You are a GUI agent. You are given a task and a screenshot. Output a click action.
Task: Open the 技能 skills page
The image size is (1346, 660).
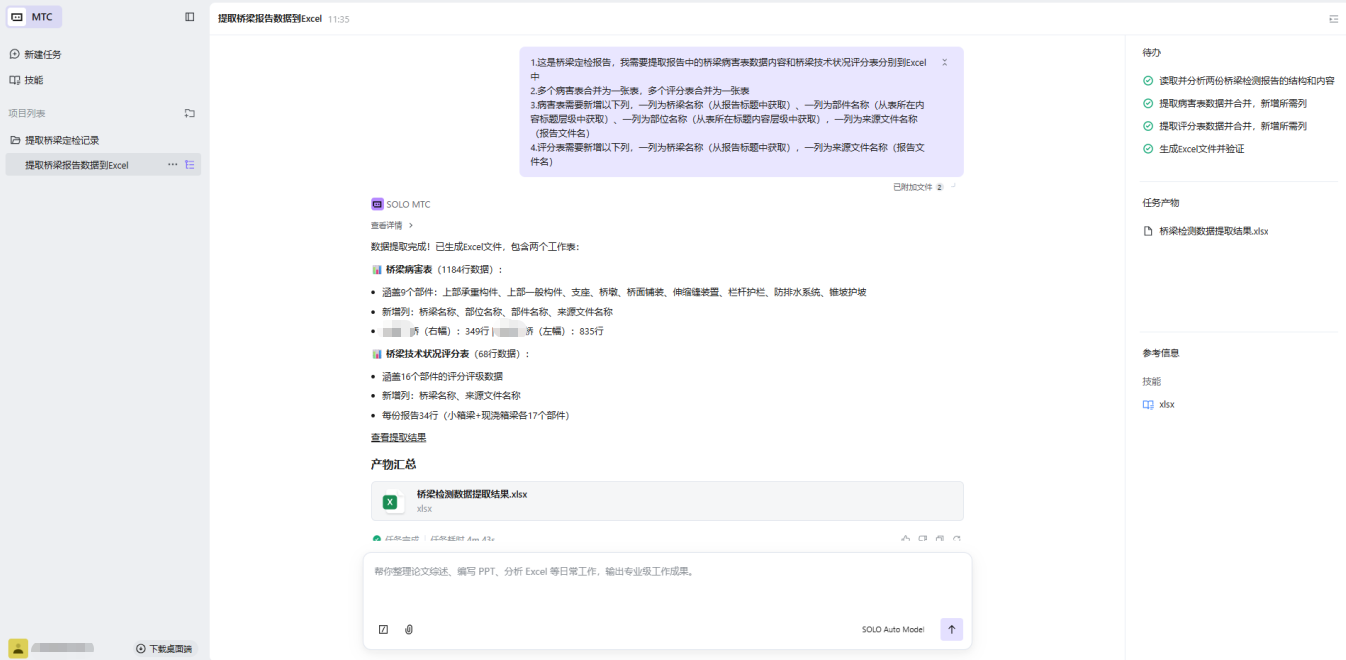coord(26,80)
